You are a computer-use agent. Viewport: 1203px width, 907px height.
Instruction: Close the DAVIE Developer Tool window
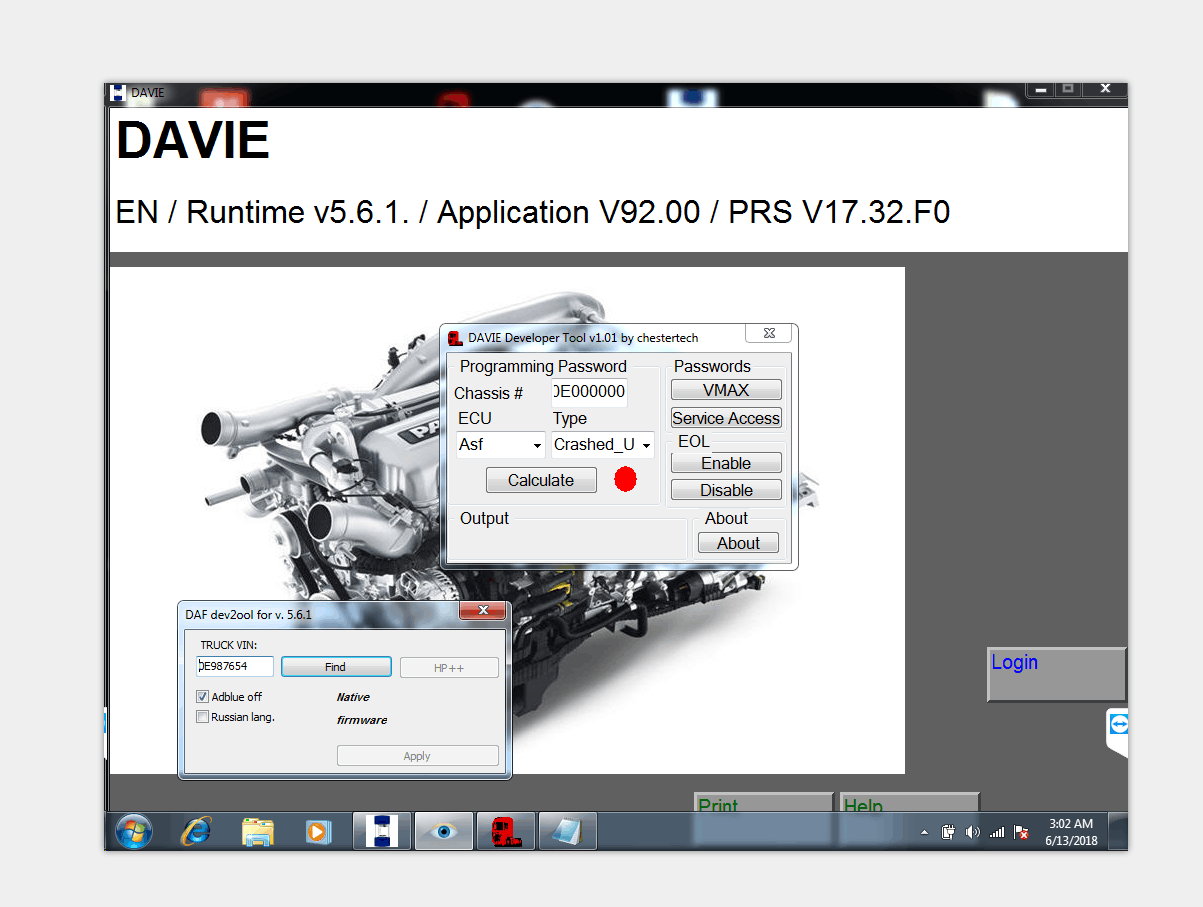point(769,335)
